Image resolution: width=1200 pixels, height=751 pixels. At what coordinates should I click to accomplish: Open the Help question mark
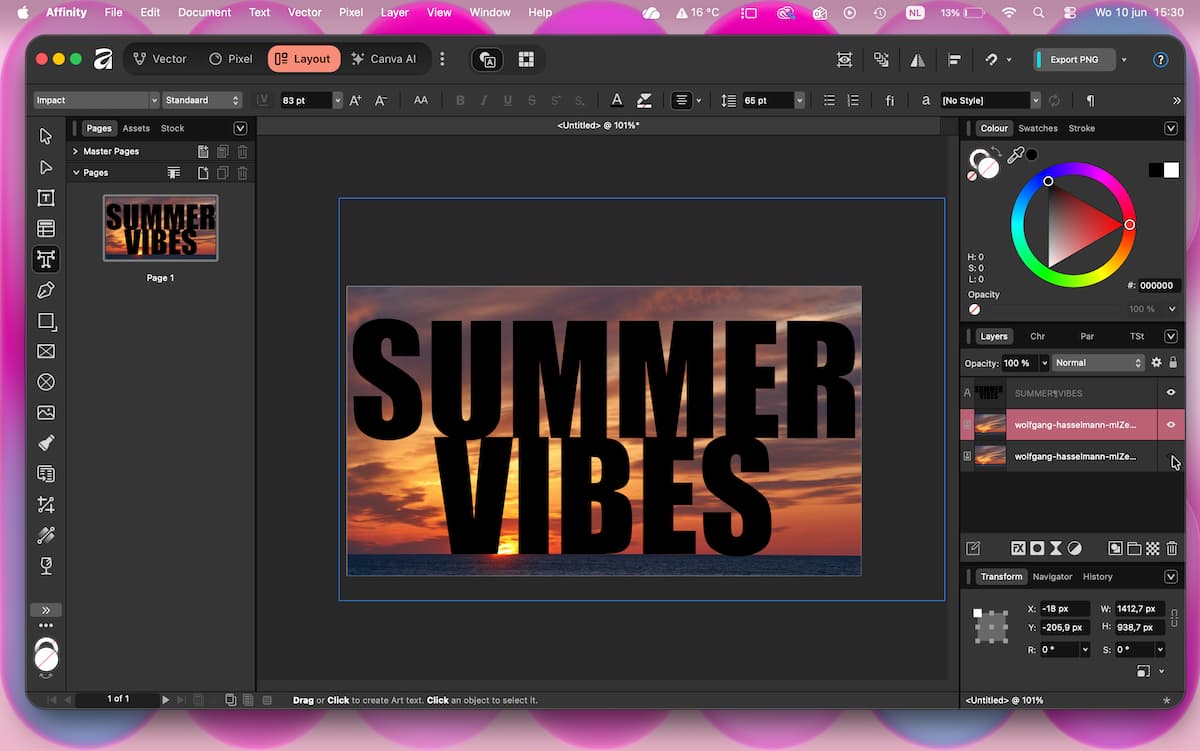[x=1161, y=60]
